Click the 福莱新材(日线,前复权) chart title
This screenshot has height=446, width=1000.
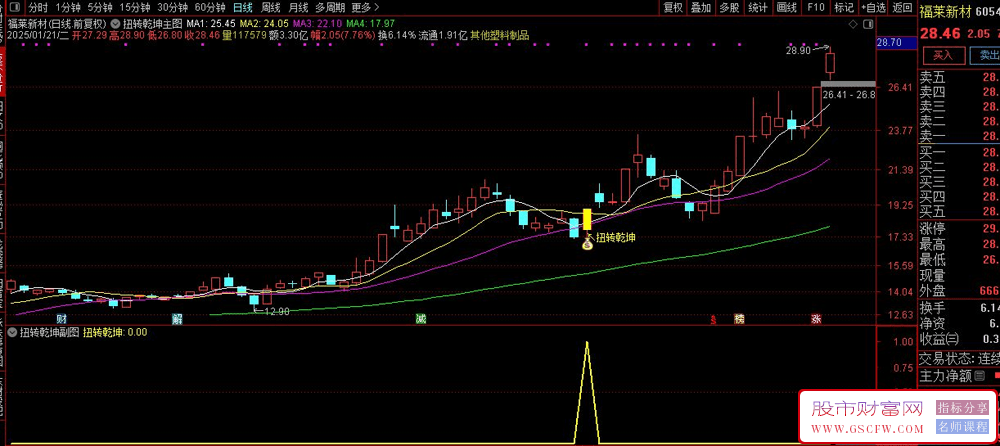click(57, 24)
